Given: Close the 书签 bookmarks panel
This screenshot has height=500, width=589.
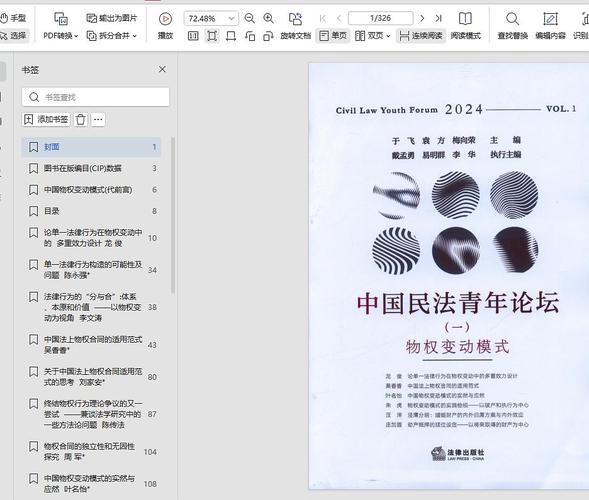Looking at the screenshot, I should [162, 69].
